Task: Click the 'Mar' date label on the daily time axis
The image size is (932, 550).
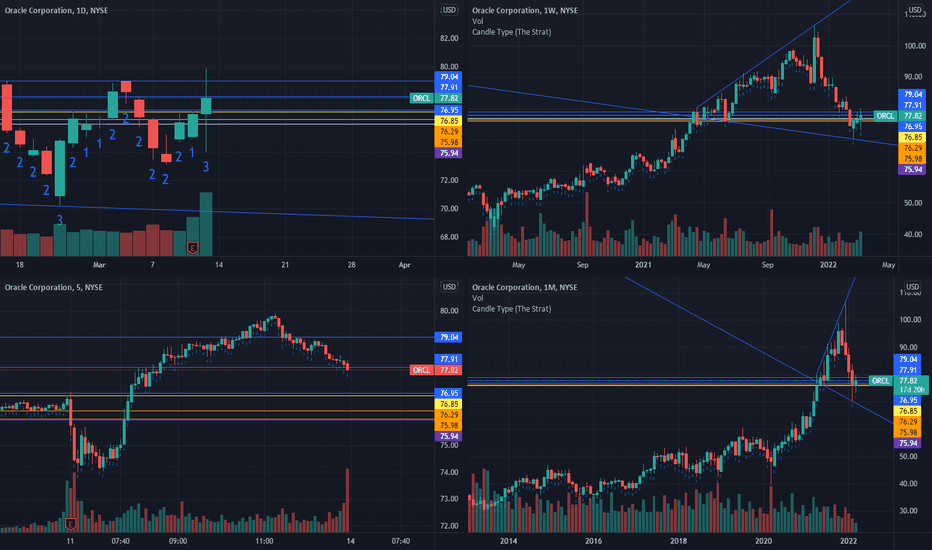Action: click(x=99, y=265)
